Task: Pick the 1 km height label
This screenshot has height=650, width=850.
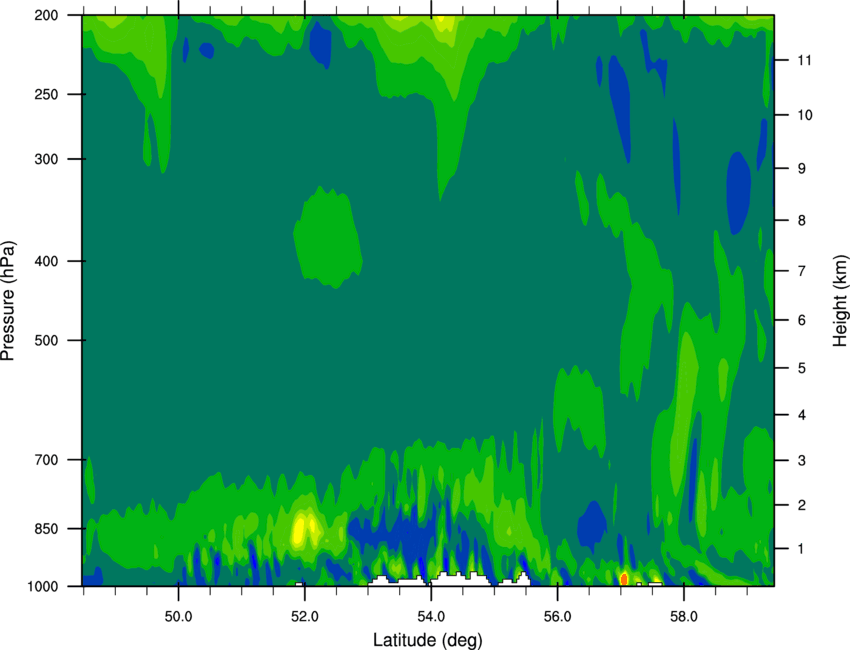Action: (802, 549)
